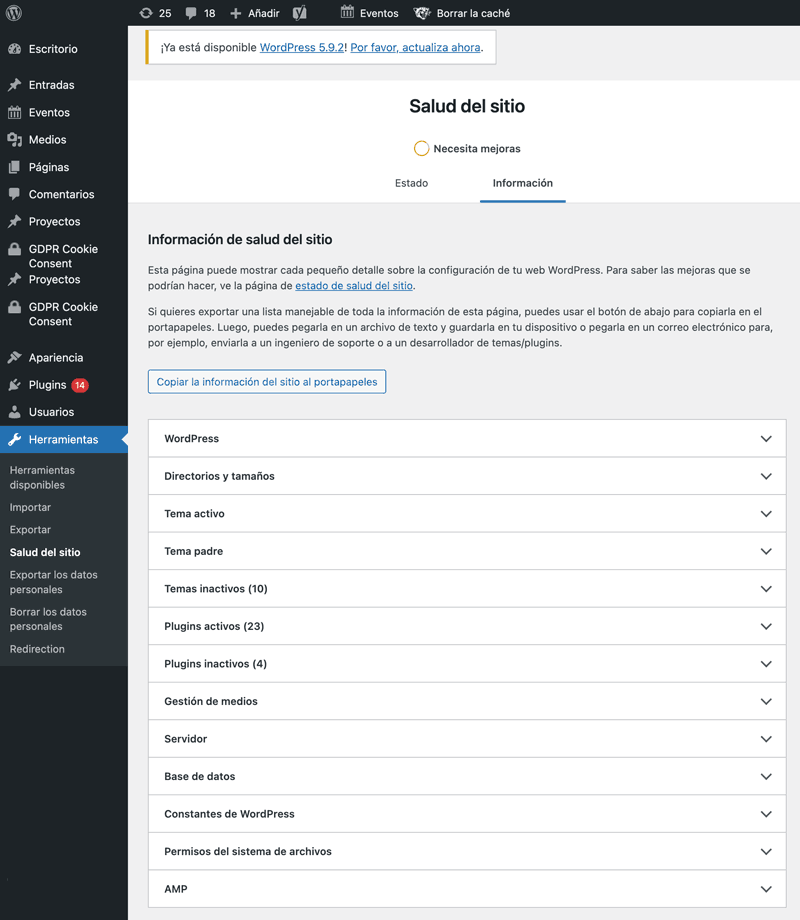Click the Necesita mejoras status circle
Image resolution: width=800 pixels, height=920 pixels.
(x=421, y=148)
